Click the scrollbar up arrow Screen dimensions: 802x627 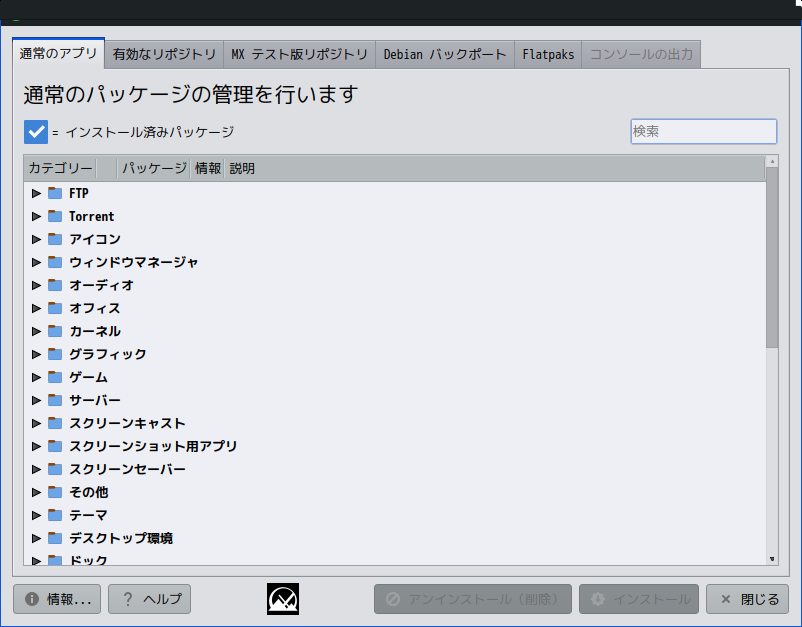(772, 162)
